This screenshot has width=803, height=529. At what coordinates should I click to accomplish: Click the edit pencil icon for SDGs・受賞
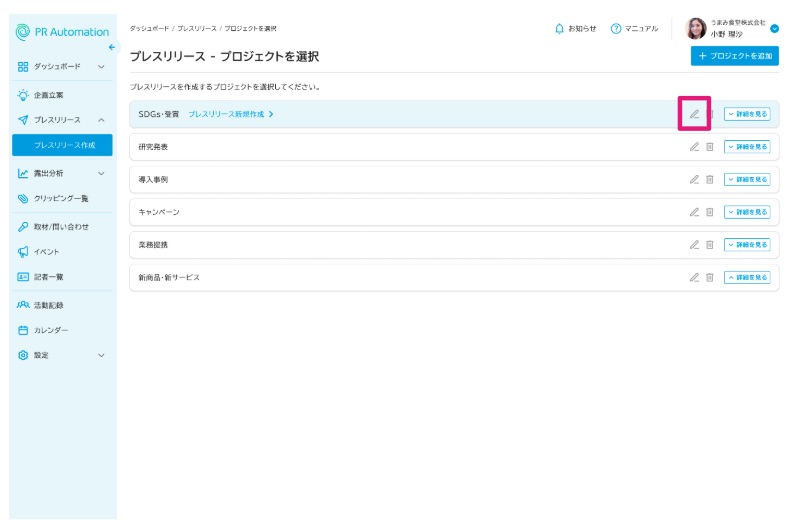[694, 114]
